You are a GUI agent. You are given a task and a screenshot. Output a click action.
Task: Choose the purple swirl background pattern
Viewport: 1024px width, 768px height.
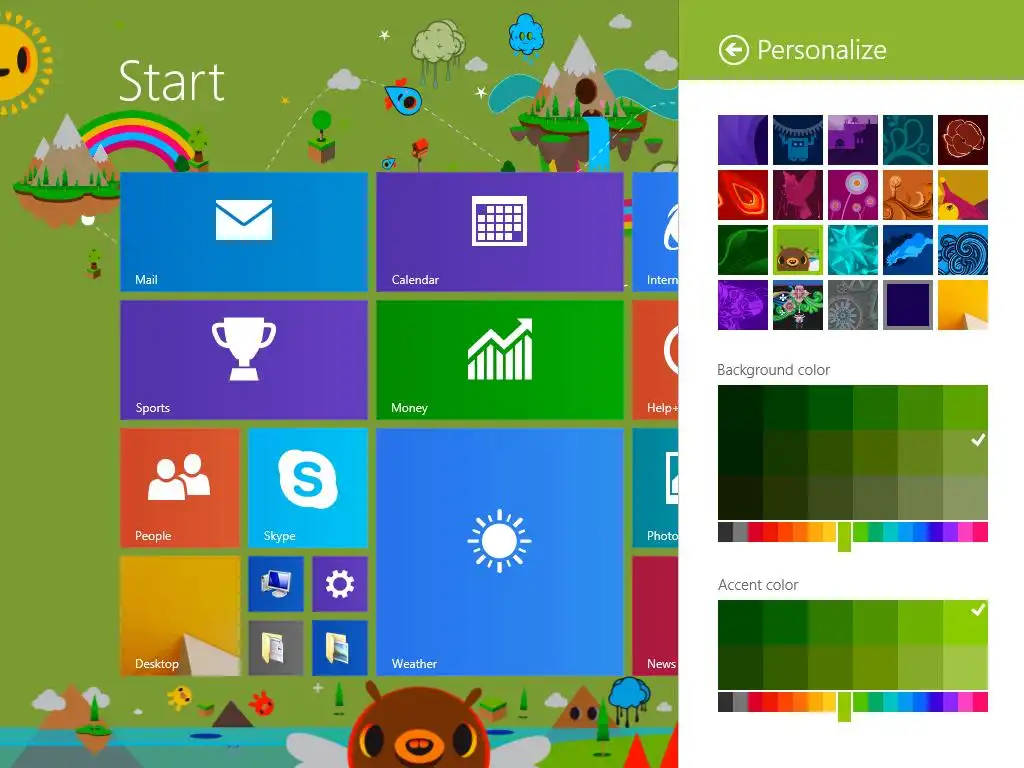tap(743, 140)
